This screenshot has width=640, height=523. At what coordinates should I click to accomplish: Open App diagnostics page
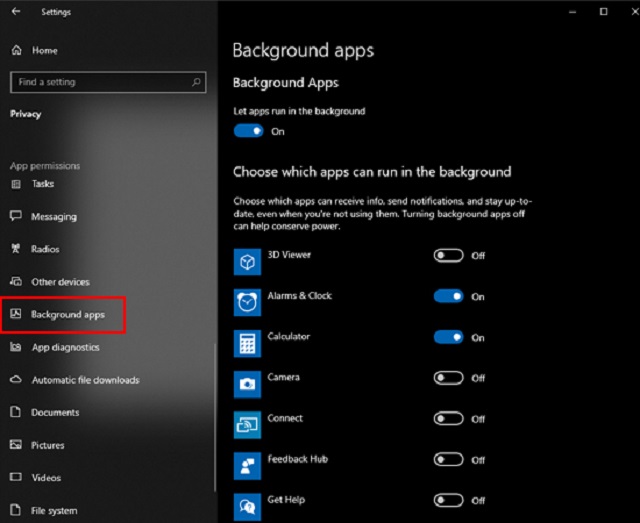[x=66, y=347]
